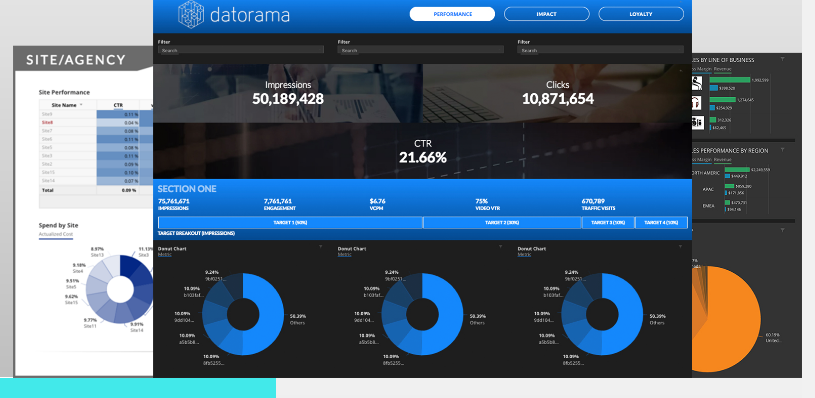Click the CTR 21.66% tile
Screen dimensions: 815x398
(423, 151)
